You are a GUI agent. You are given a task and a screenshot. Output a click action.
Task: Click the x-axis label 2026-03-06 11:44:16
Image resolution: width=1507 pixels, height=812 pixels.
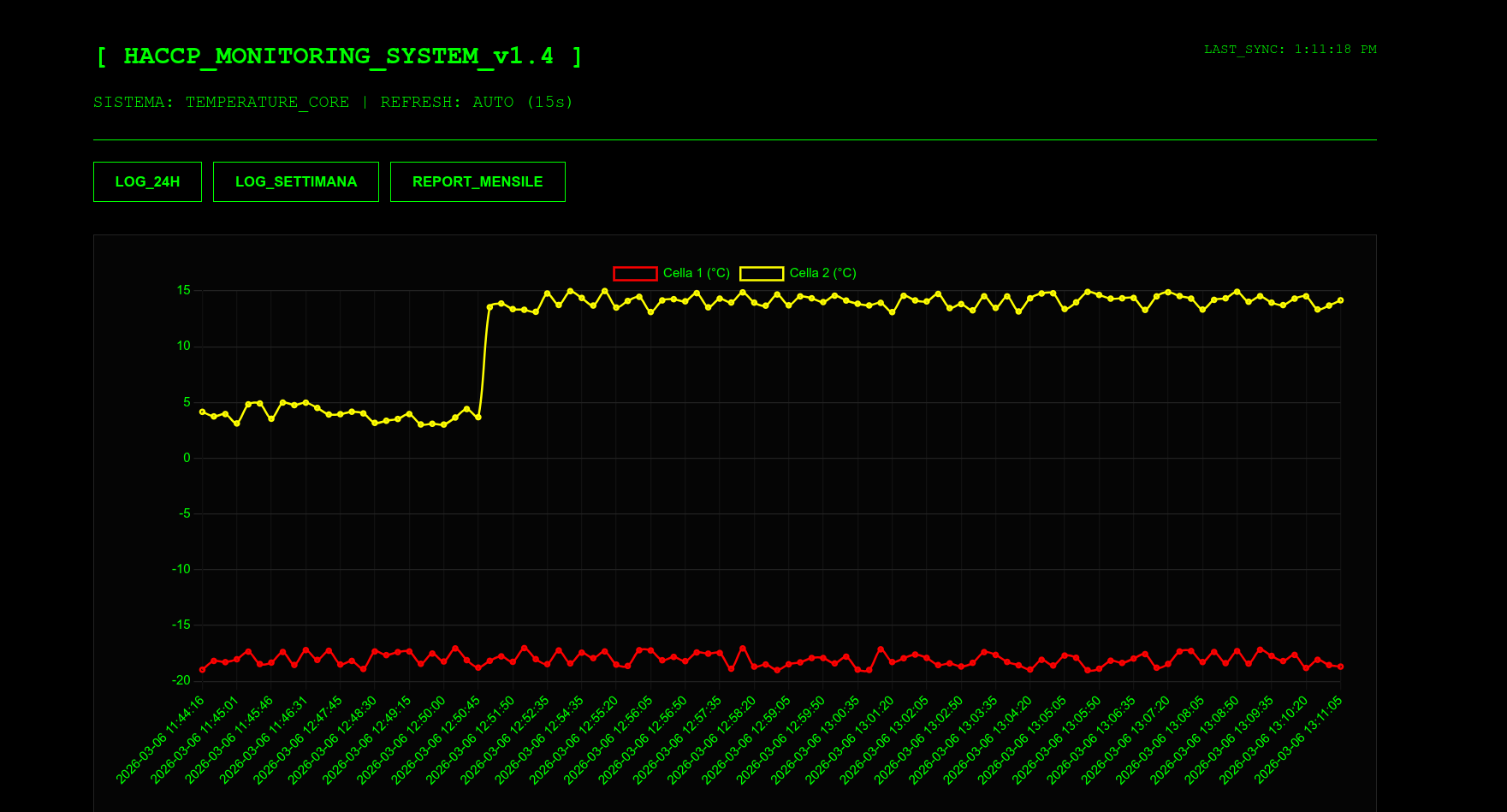coord(163,738)
